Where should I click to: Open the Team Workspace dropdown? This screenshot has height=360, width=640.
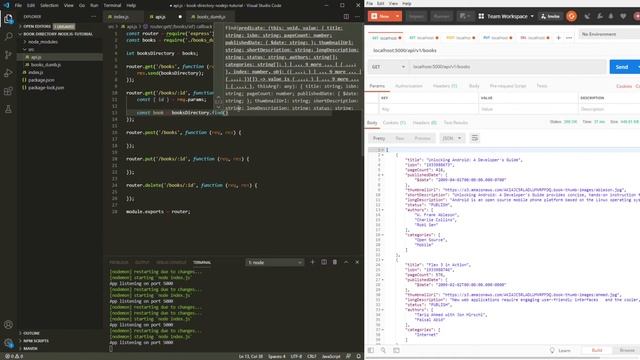(x=506, y=16)
